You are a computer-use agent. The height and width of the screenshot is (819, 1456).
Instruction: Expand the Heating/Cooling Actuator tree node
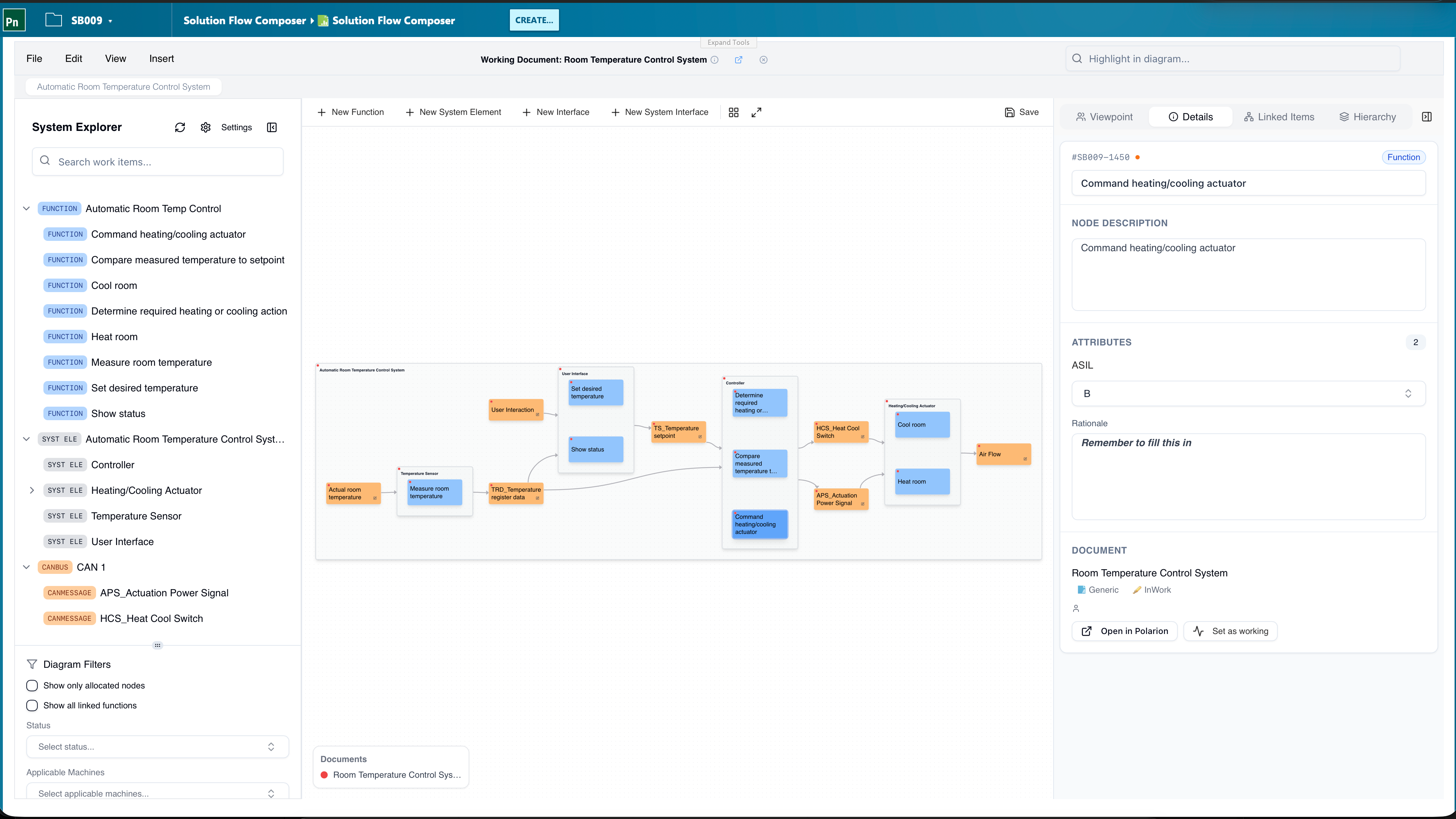32,490
